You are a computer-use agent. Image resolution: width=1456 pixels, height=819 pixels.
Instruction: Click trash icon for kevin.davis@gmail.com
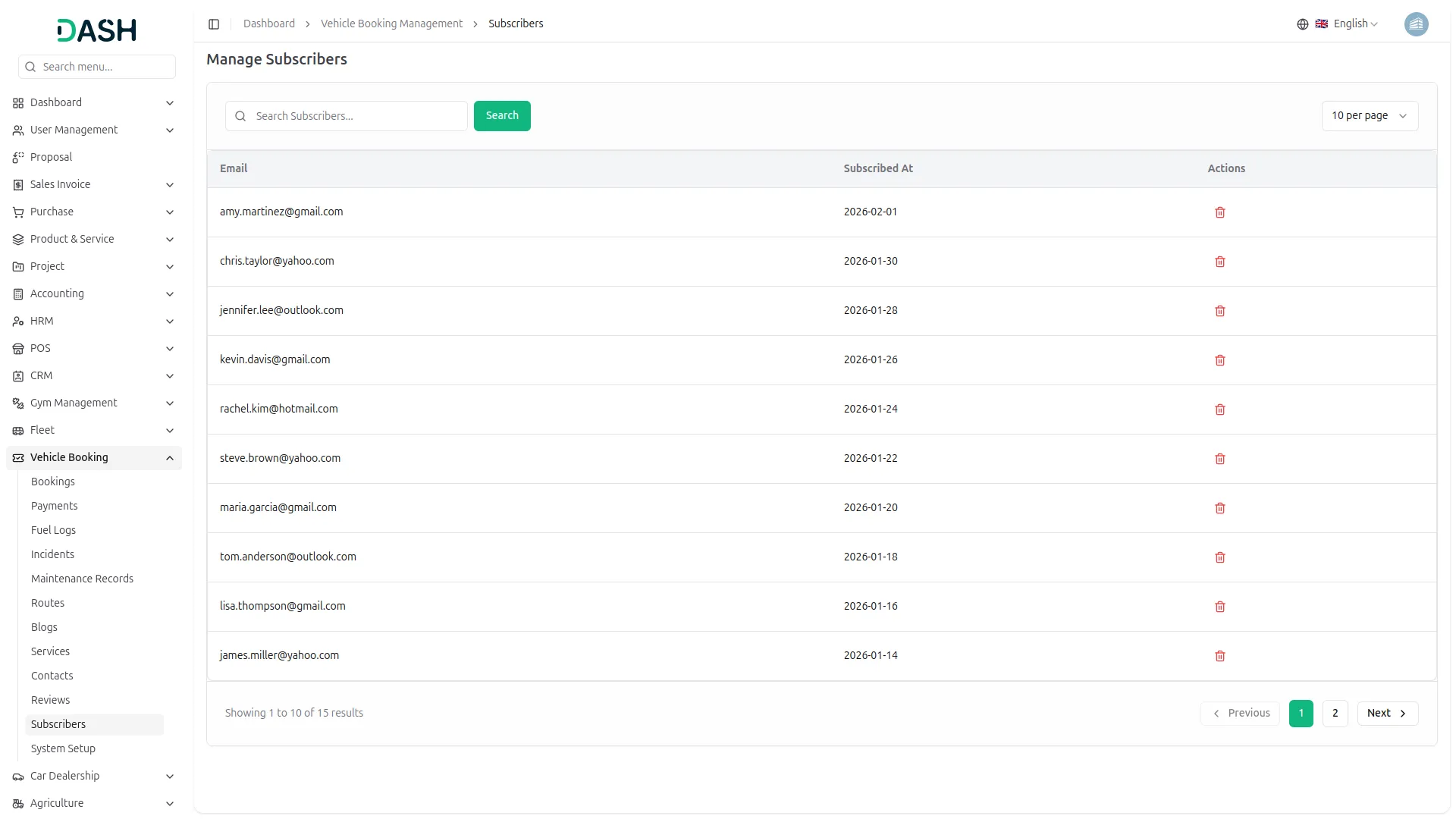(x=1219, y=360)
